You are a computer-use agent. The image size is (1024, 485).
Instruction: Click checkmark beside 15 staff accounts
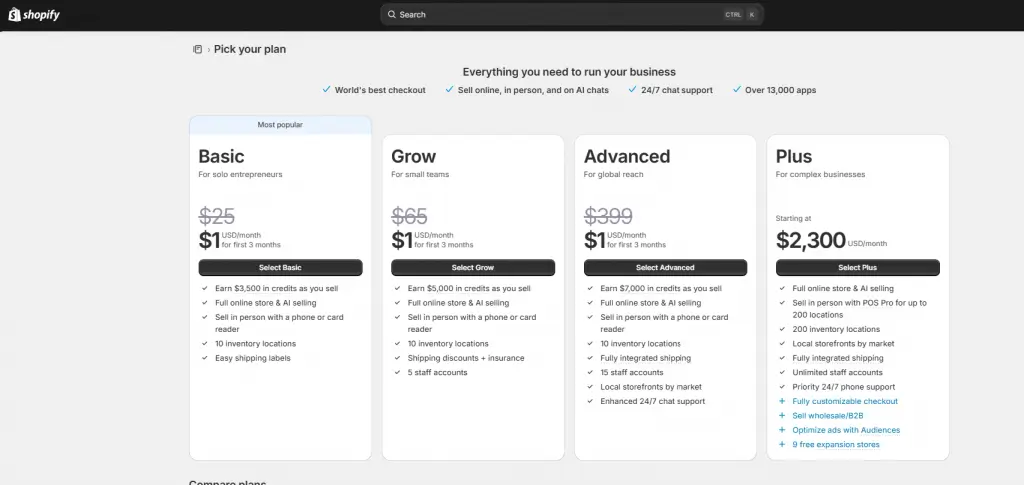click(590, 373)
